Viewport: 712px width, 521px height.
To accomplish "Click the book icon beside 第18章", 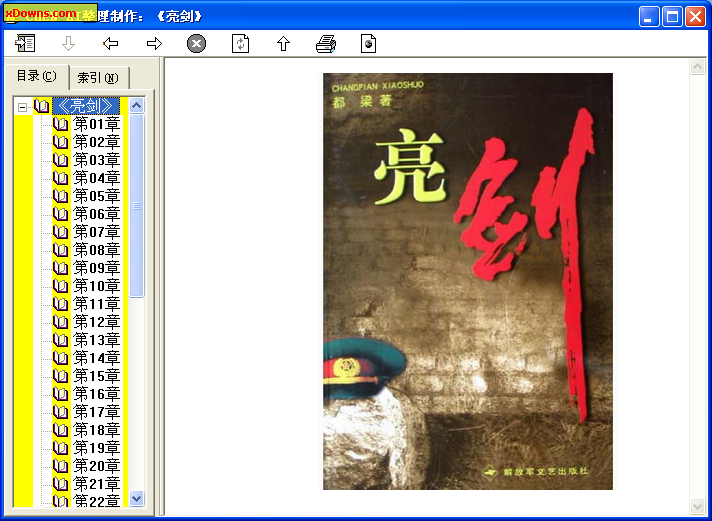I will coord(60,430).
